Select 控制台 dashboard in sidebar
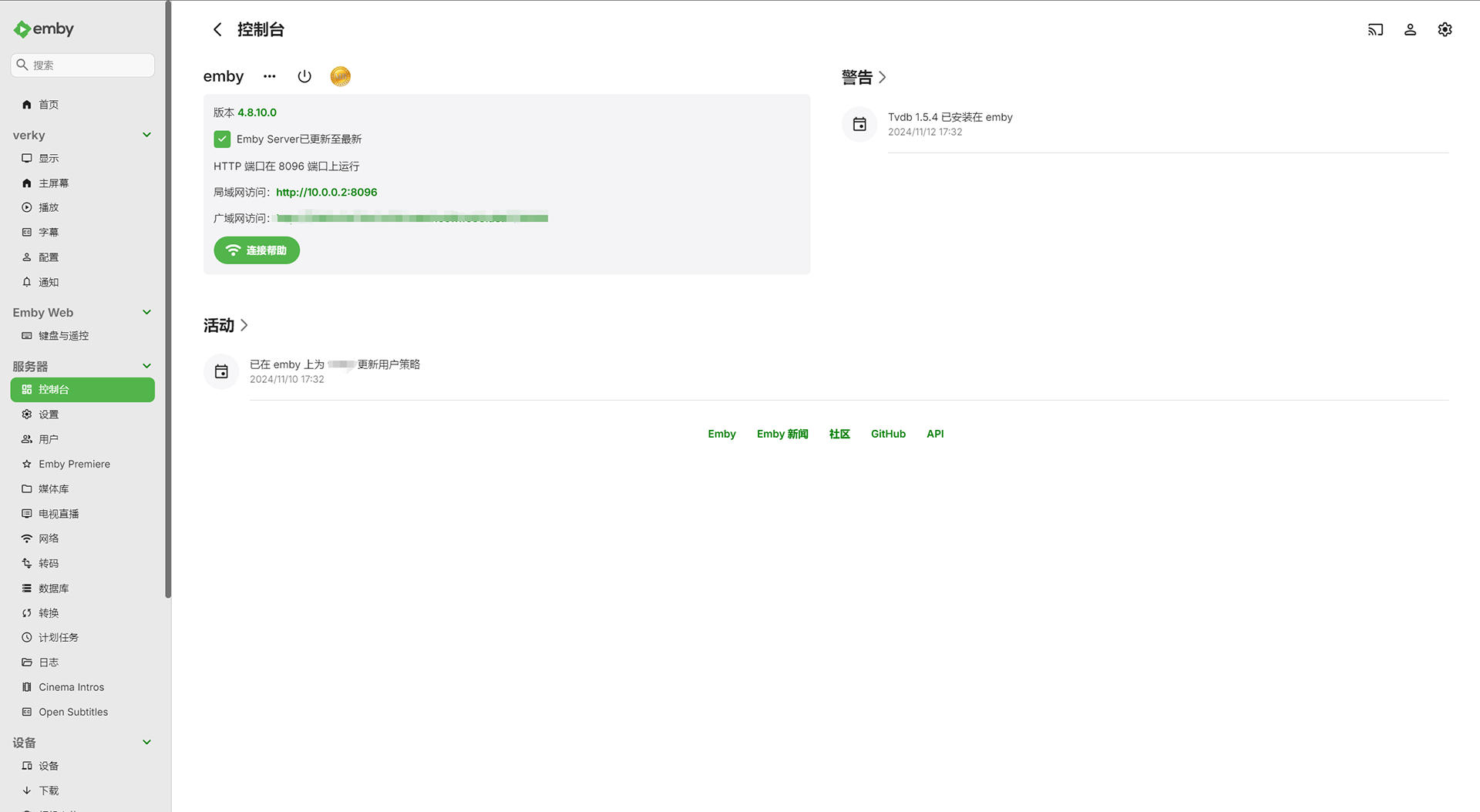The image size is (1480, 812). coord(82,390)
